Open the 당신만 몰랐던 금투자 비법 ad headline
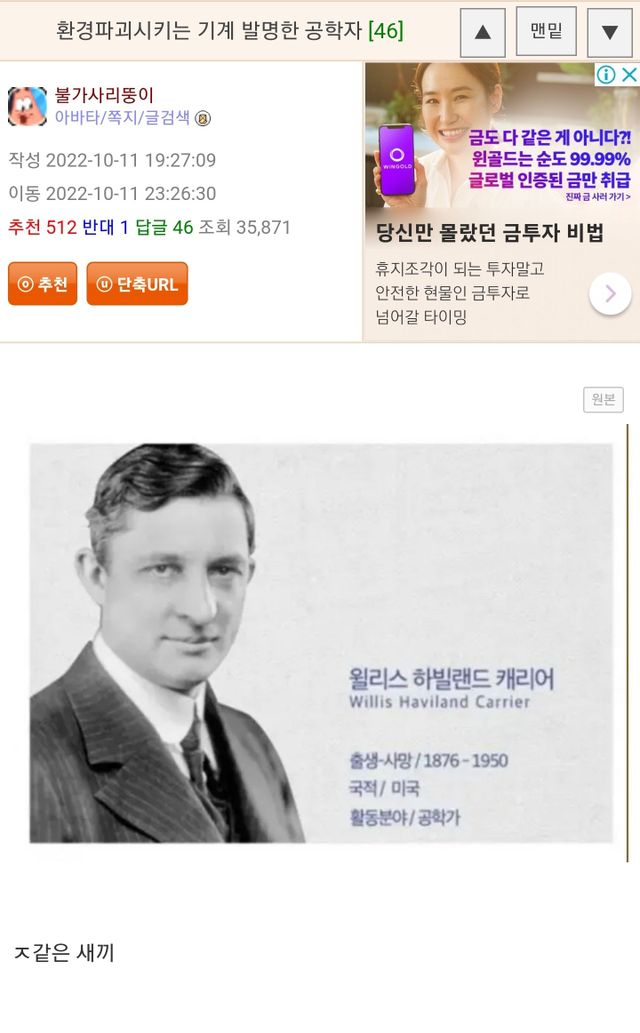Viewport: 640px width, 1033px height. [x=490, y=232]
